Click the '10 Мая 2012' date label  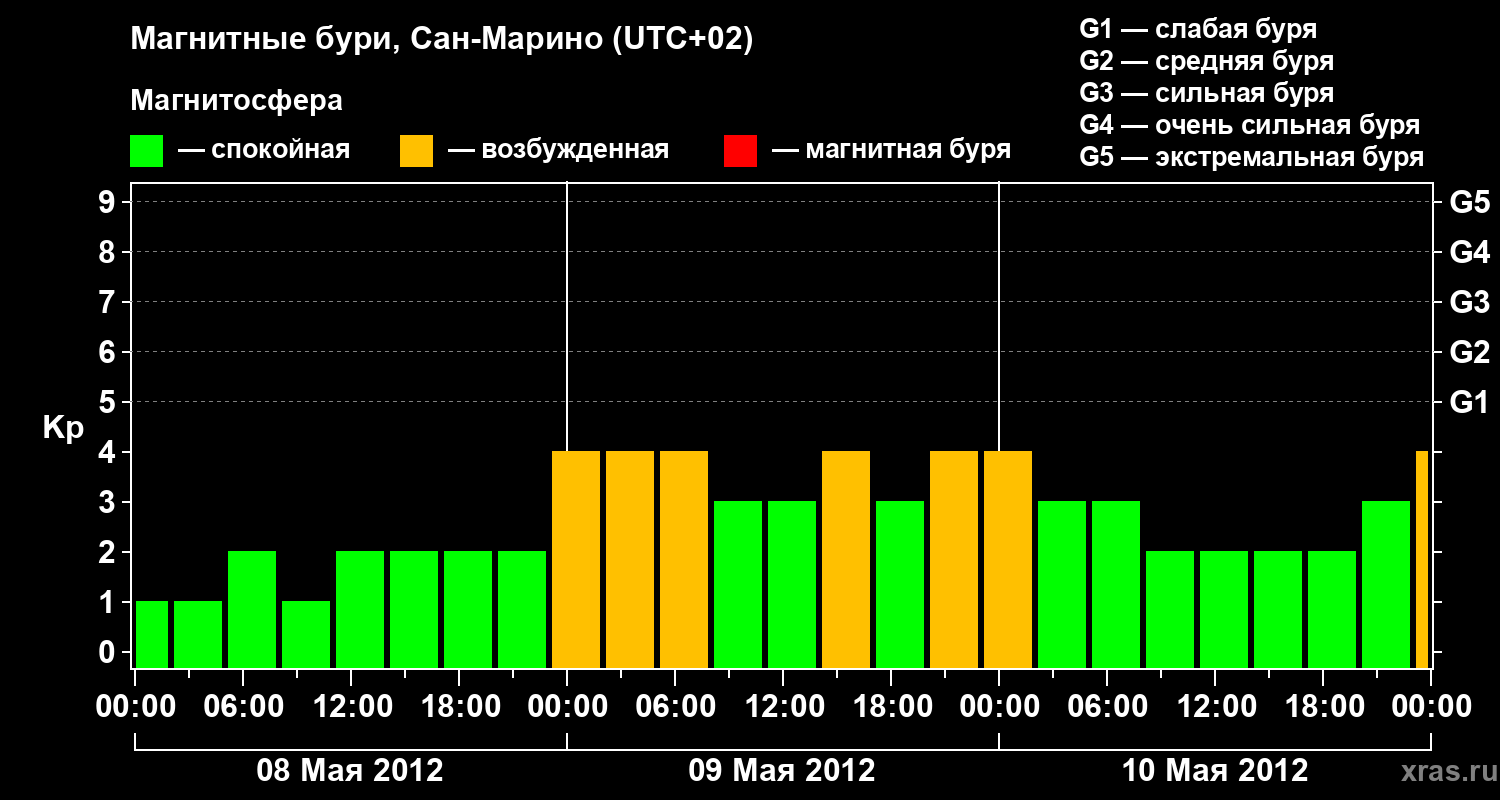click(1215, 770)
